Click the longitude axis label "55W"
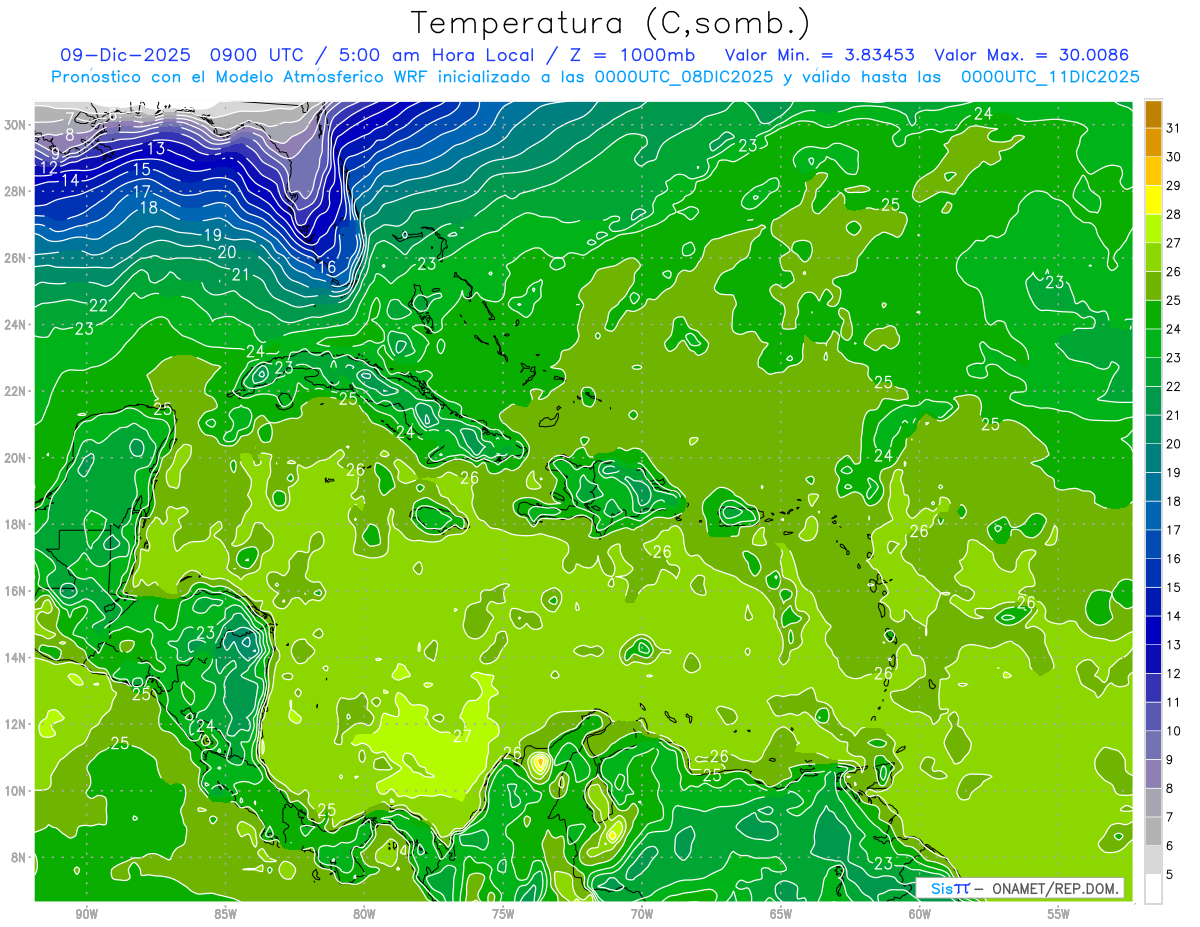Image resolution: width=1200 pixels, height=927 pixels. click(1059, 915)
